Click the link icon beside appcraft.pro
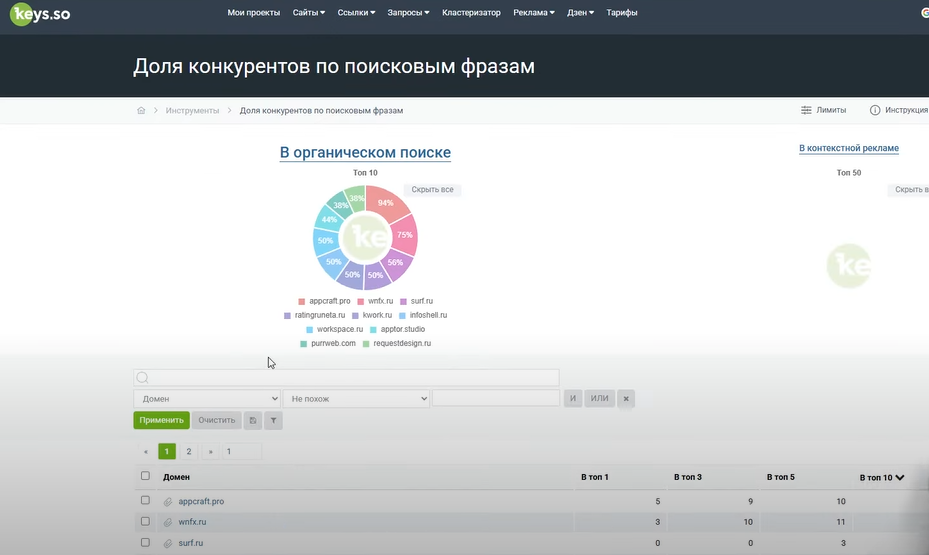The width and height of the screenshot is (929, 555). [168, 502]
